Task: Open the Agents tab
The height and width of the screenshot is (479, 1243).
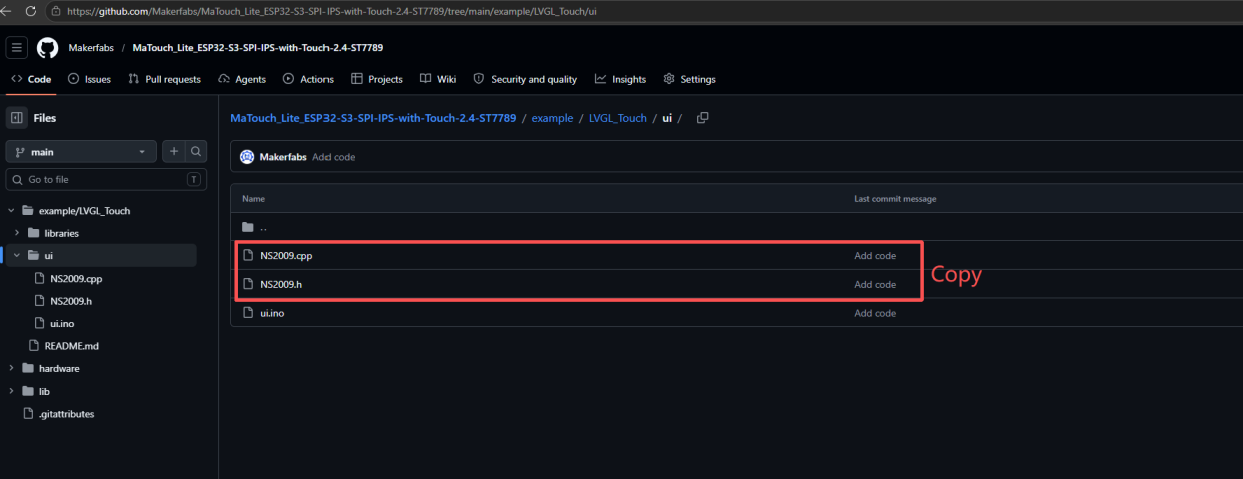Action: point(242,79)
